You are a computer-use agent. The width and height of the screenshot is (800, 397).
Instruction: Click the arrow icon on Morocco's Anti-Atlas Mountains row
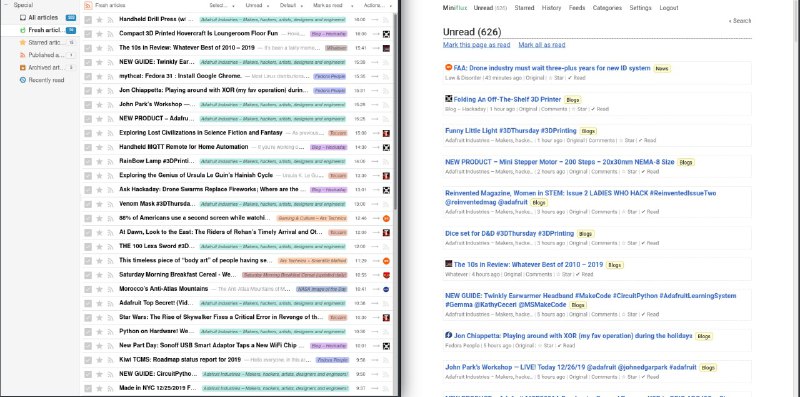375,289
